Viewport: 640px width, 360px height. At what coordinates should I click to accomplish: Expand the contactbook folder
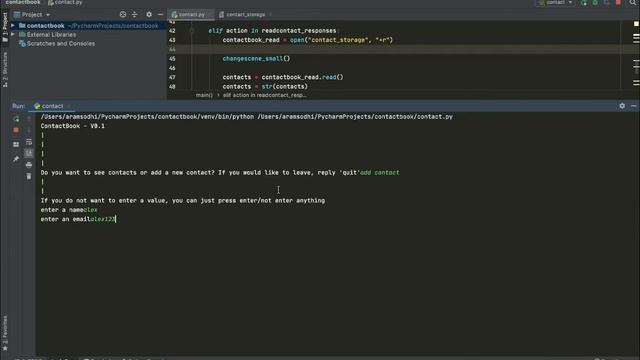[13, 25]
